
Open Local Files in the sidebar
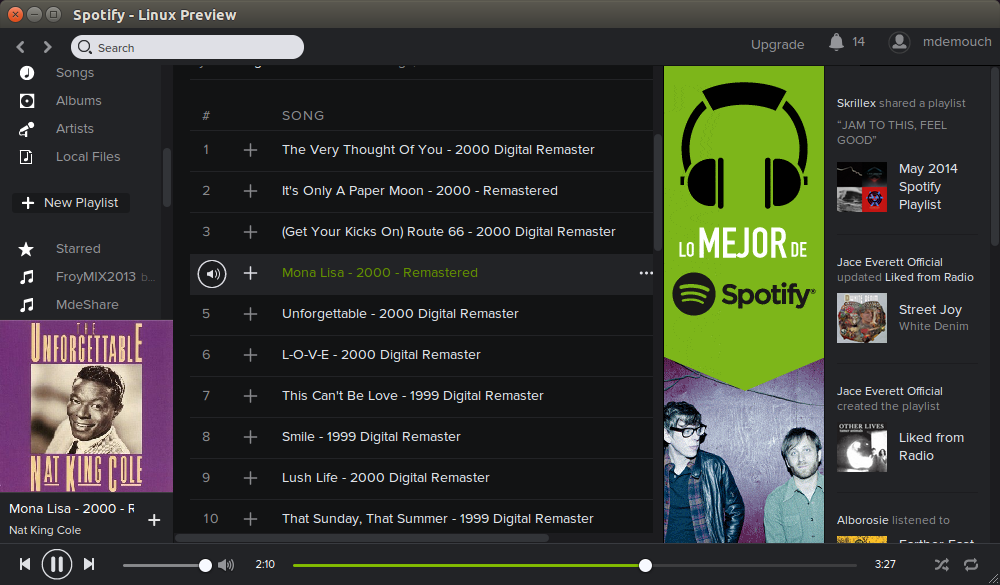pyautogui.click(x=88, y=157)
